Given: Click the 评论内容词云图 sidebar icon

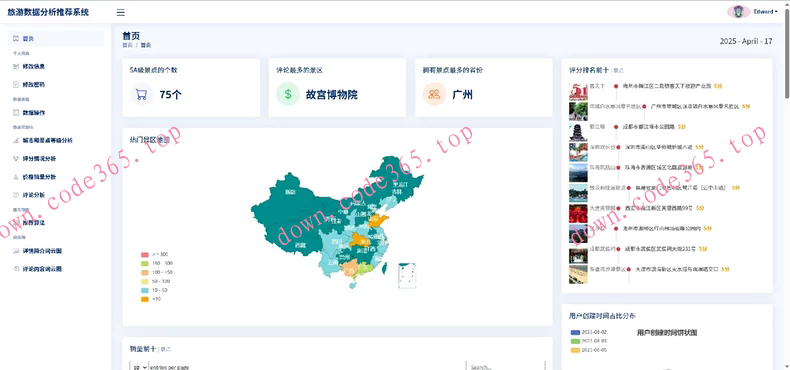Looking at the screenshot, I should (x=16, y=269).
